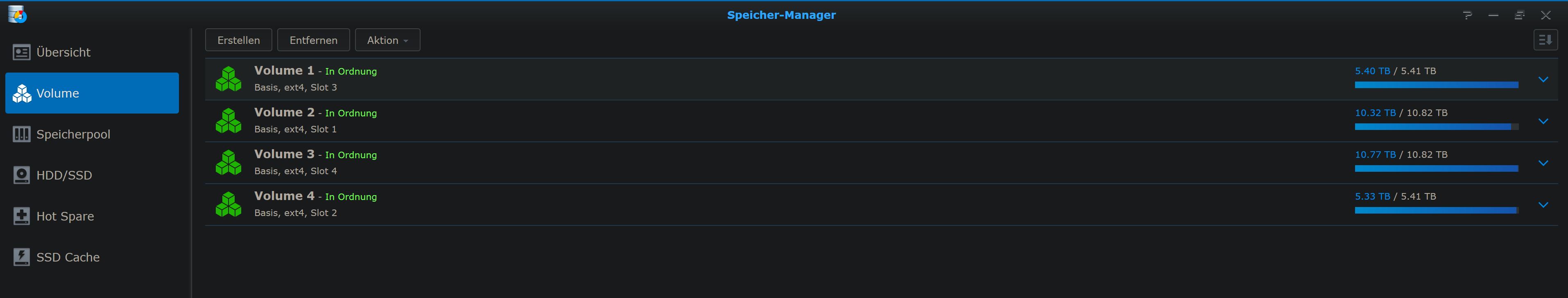This screenshot has width=1568, height=298.
Task: Expand Volume 4 details chevron
Action: (x=1543, y=205)
